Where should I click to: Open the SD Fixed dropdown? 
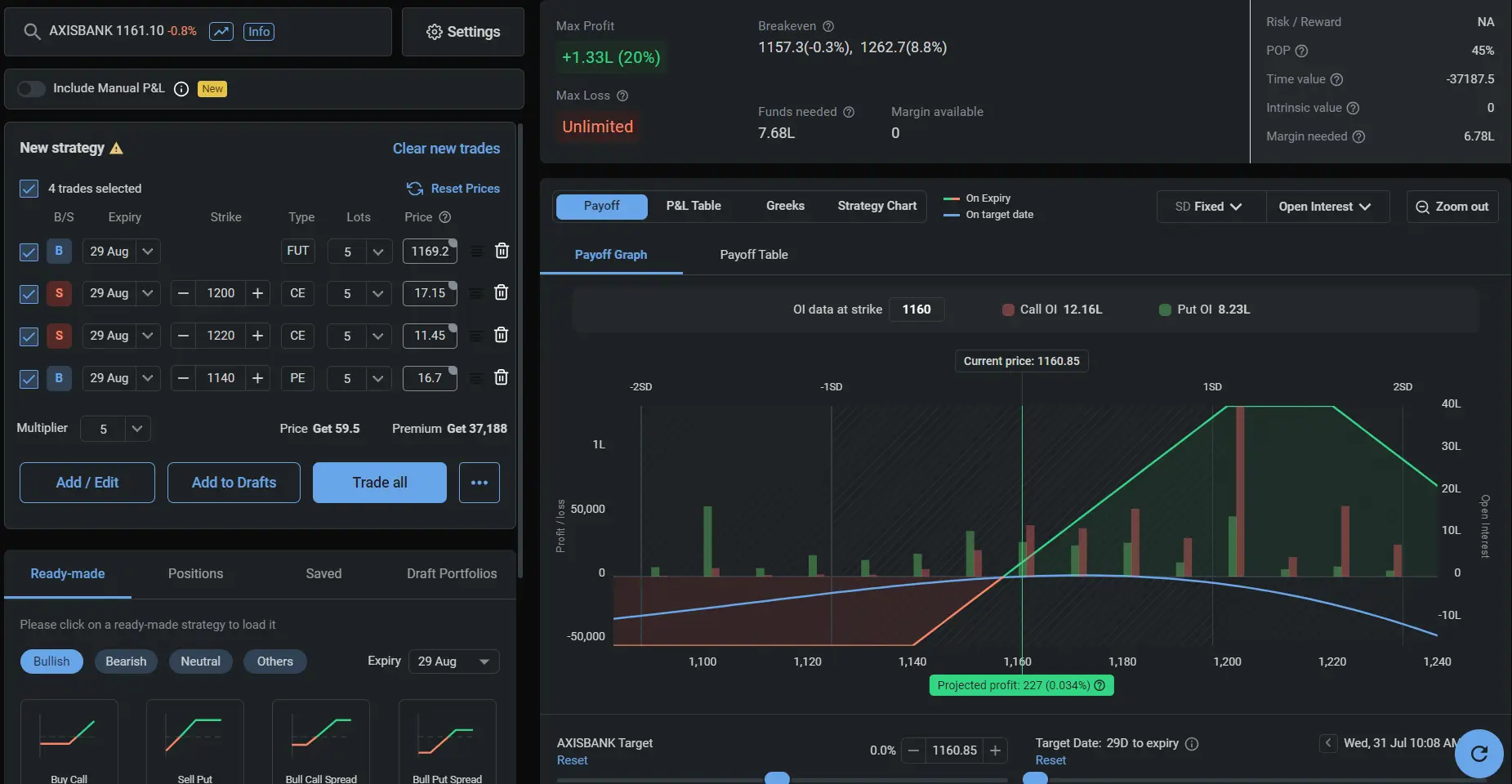1211,207
